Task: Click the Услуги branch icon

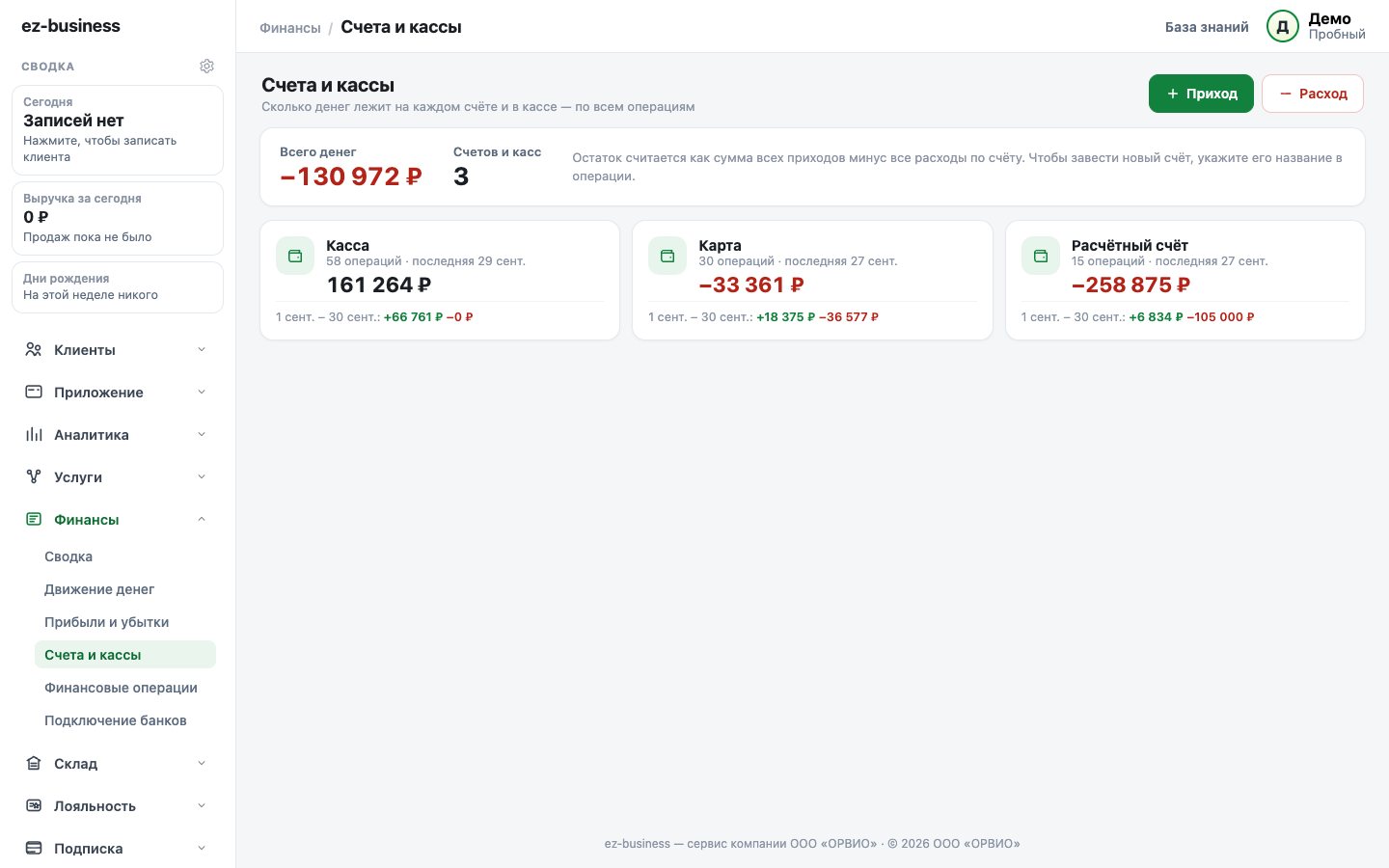Action: click(34, 477)
